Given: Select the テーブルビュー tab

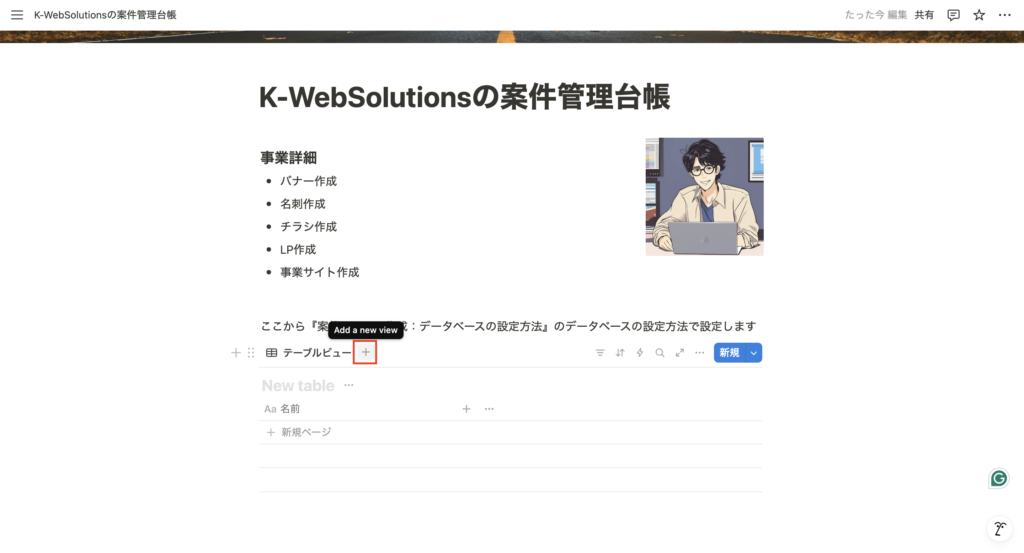Looking at the screenshot, I should pyautogui.click(x=308, y=353).
